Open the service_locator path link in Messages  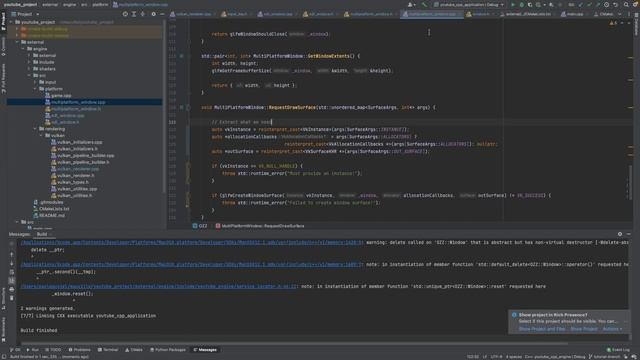[x=159, y=287]
